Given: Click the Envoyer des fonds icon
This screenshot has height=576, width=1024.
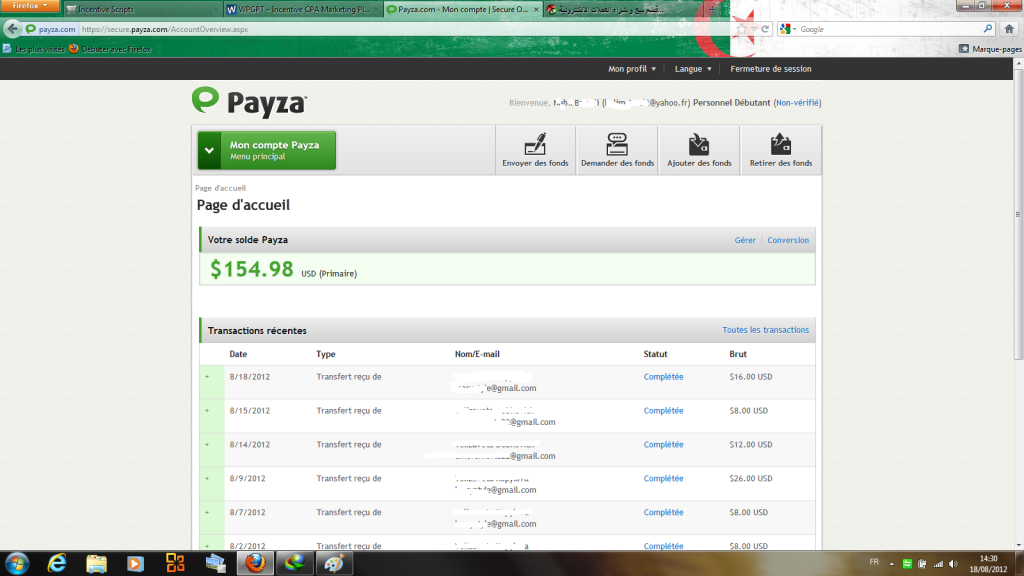Looking at the screenshot, I should pos(535,144).
